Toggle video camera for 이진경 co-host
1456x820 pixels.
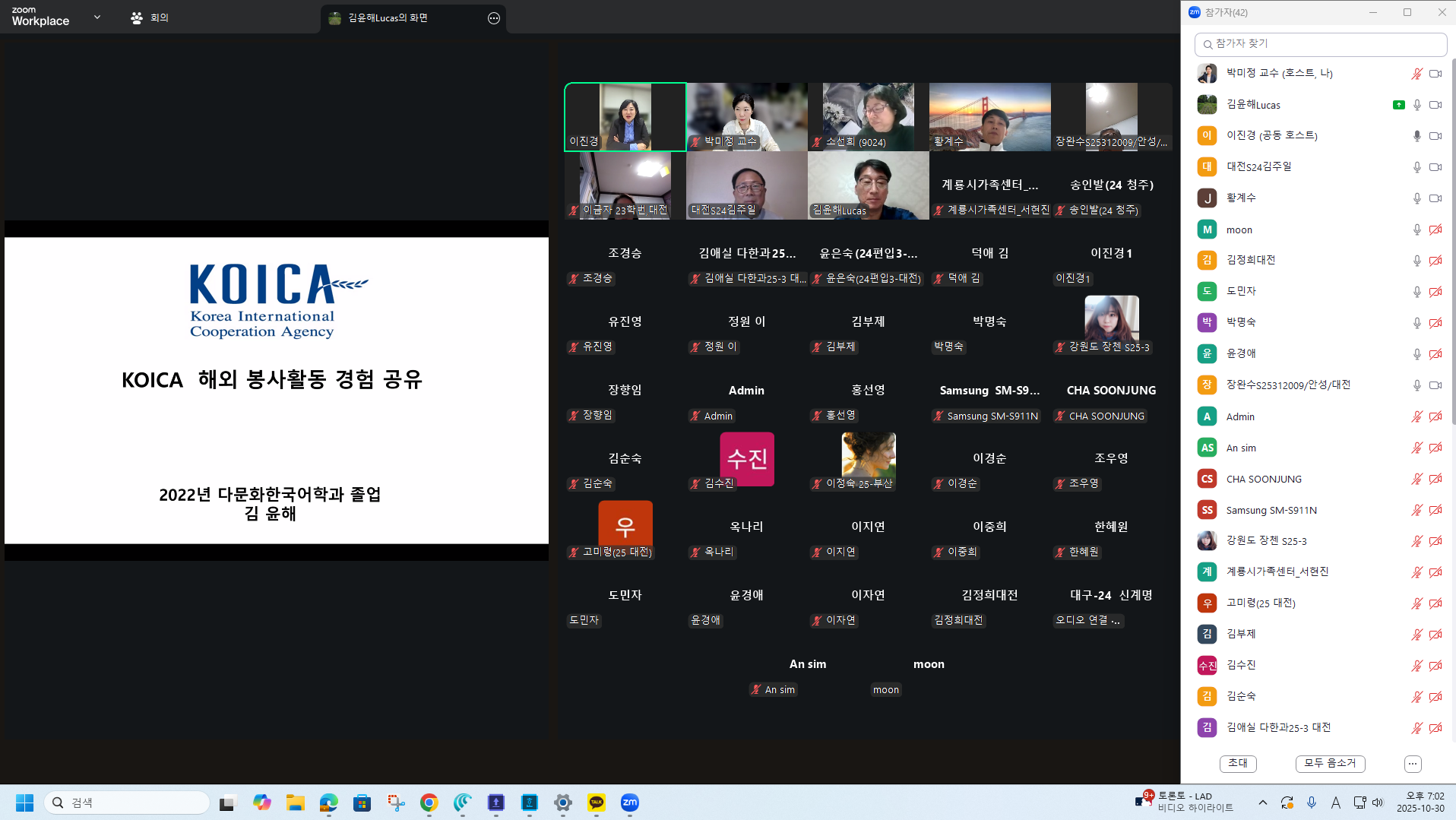pos(1435,136)
